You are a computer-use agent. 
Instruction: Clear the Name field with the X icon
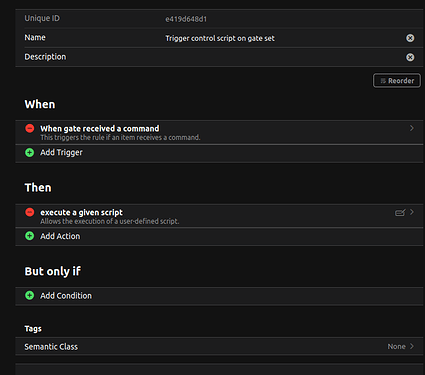410,38
